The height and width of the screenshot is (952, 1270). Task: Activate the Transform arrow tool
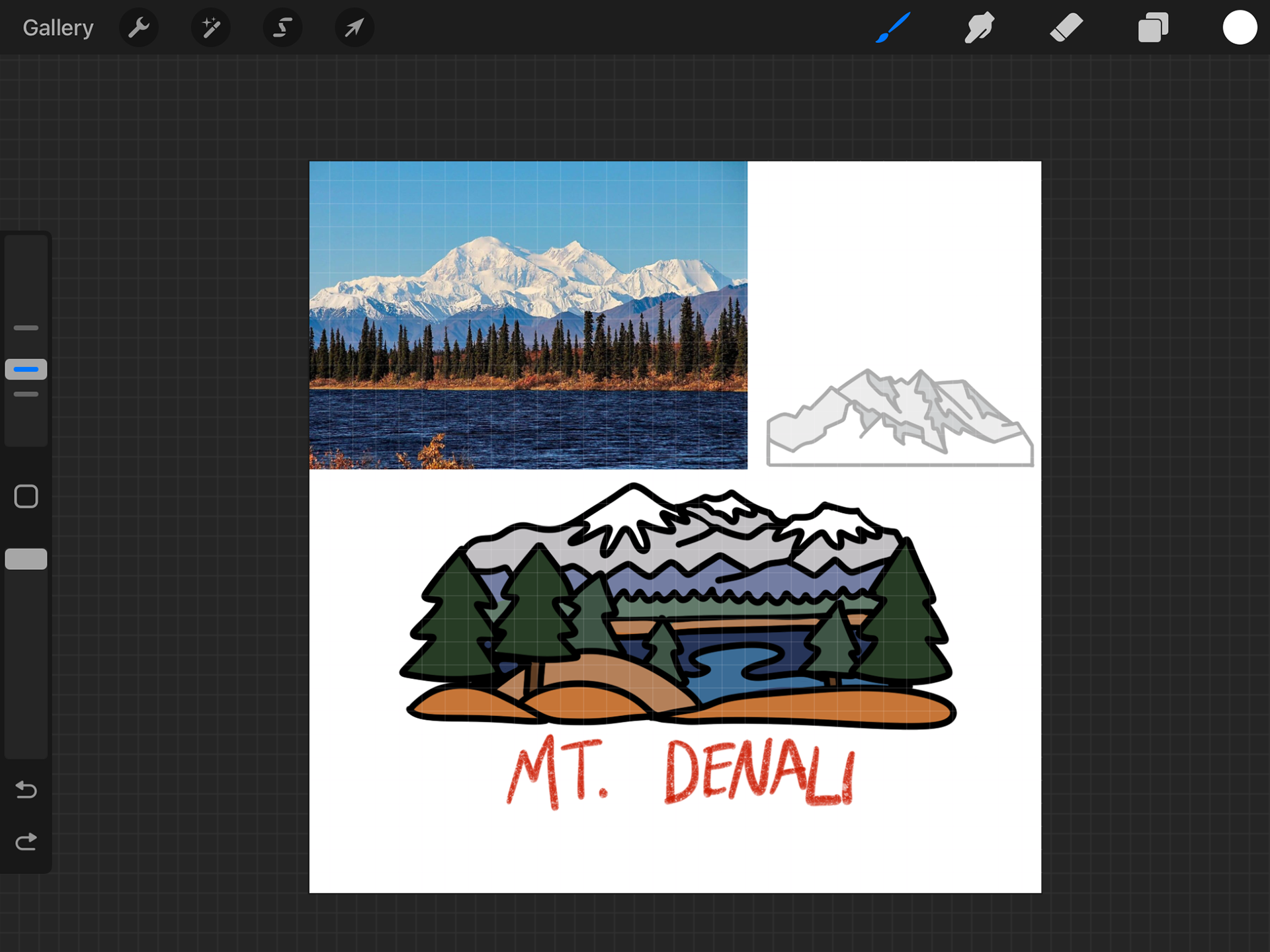point(355,28)
